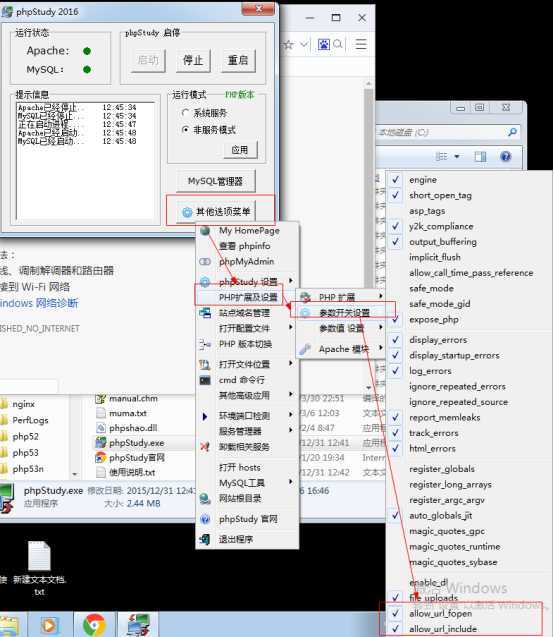Image resolution: width=554 pixels, height=637 pixels.
Task: Click the browser search magnifier icon
Action: (x=338, y=44)
